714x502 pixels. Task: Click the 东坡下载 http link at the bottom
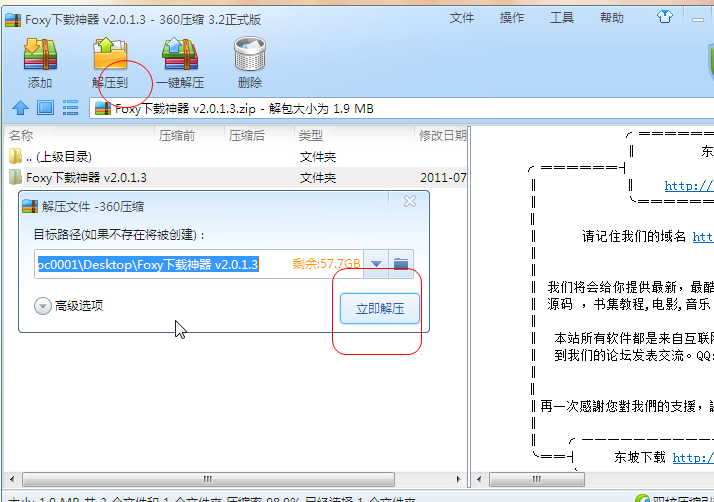tap(693, 457)
